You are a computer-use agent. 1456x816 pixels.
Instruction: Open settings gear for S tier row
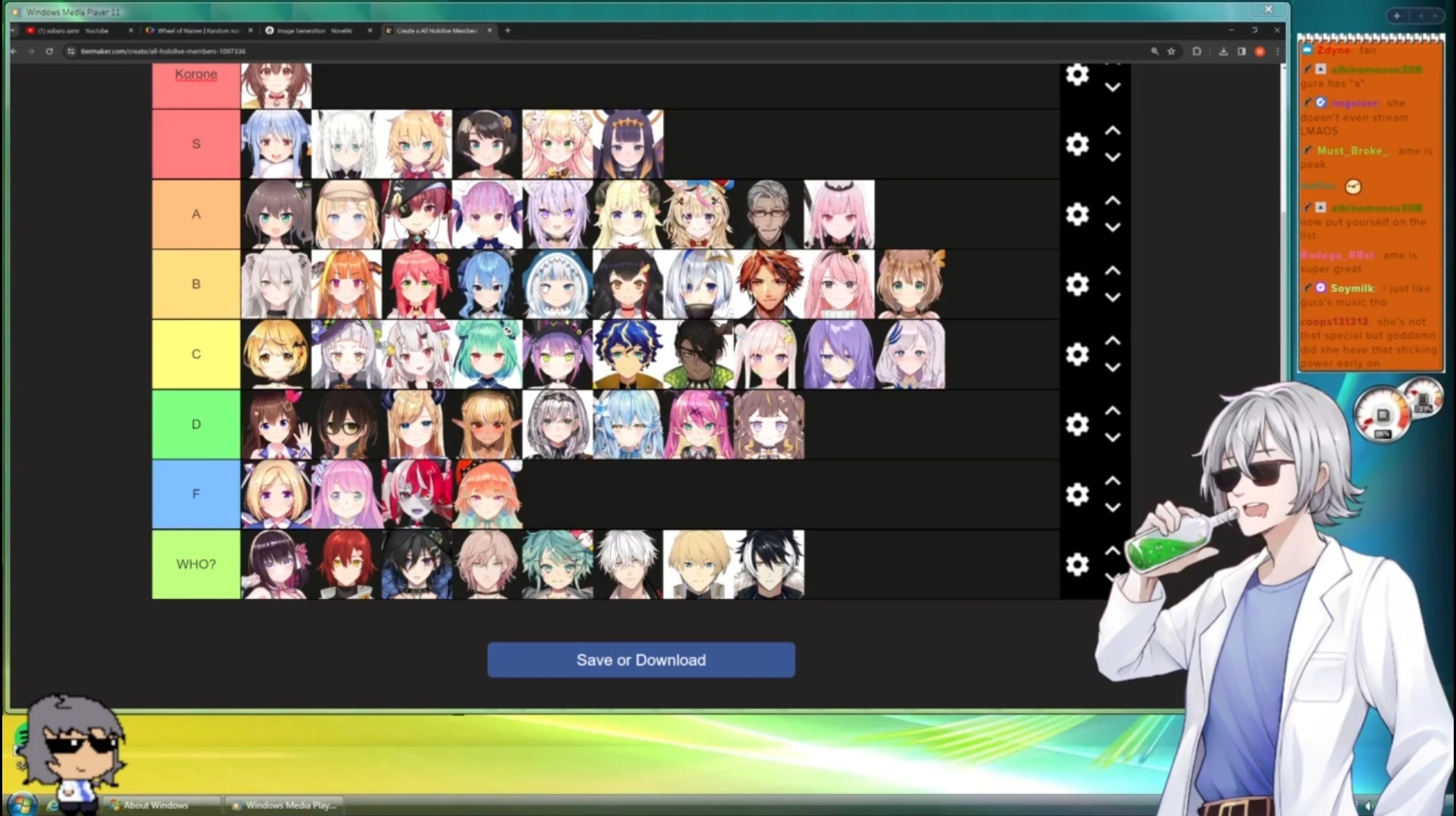tap(1077, 144)
